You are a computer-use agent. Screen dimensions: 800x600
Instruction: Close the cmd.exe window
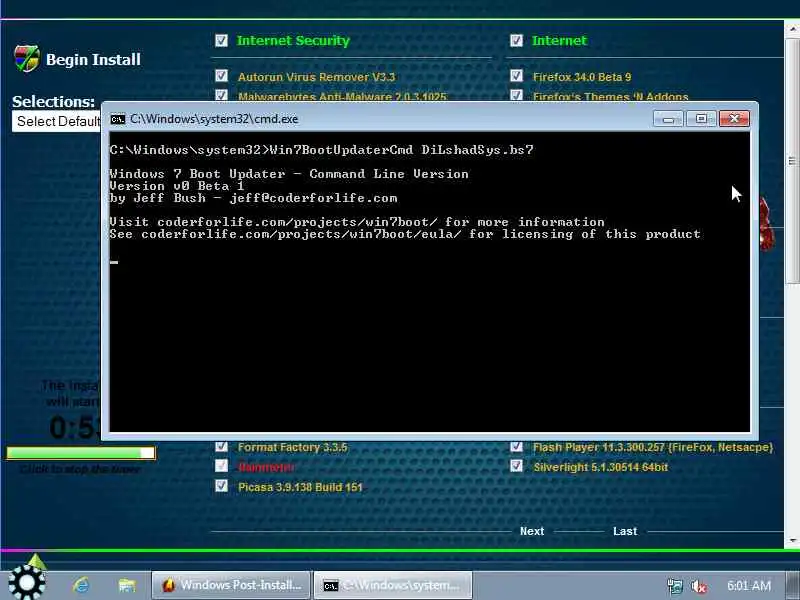734,119
